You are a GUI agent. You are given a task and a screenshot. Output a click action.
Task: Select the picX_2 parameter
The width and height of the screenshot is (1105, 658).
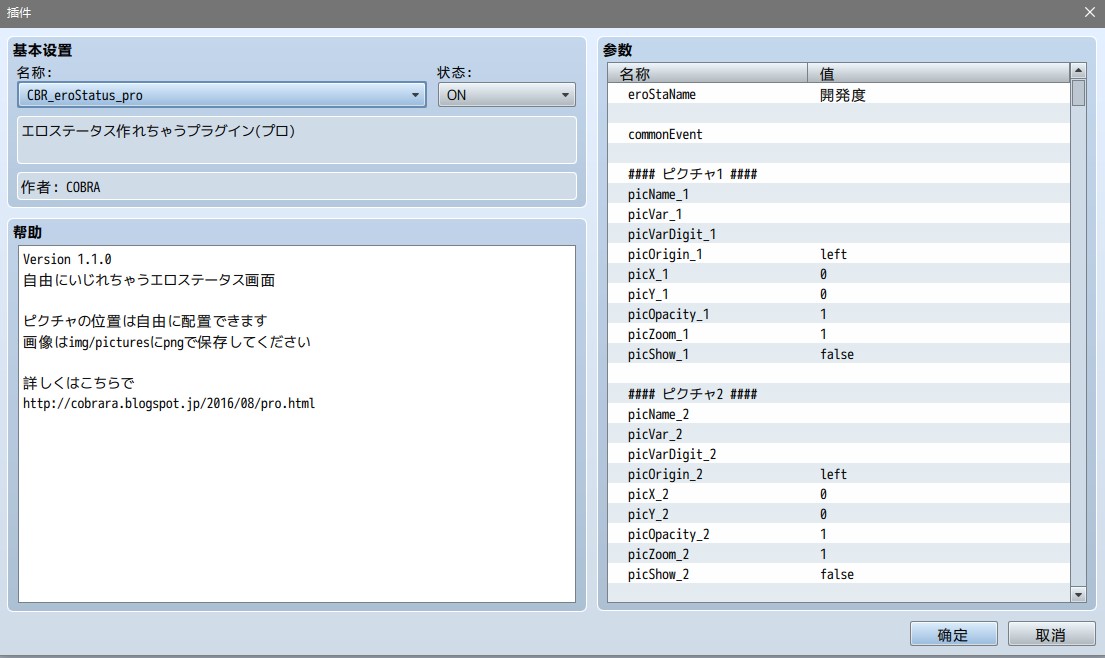839,494
